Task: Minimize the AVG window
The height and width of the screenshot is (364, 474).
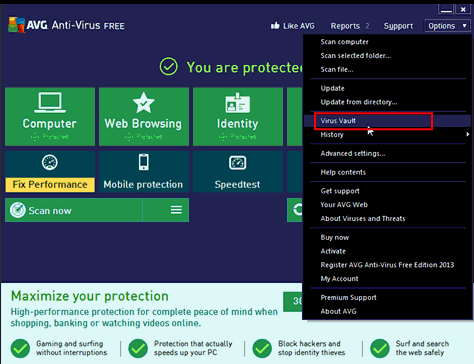Action: pos(446,9)
